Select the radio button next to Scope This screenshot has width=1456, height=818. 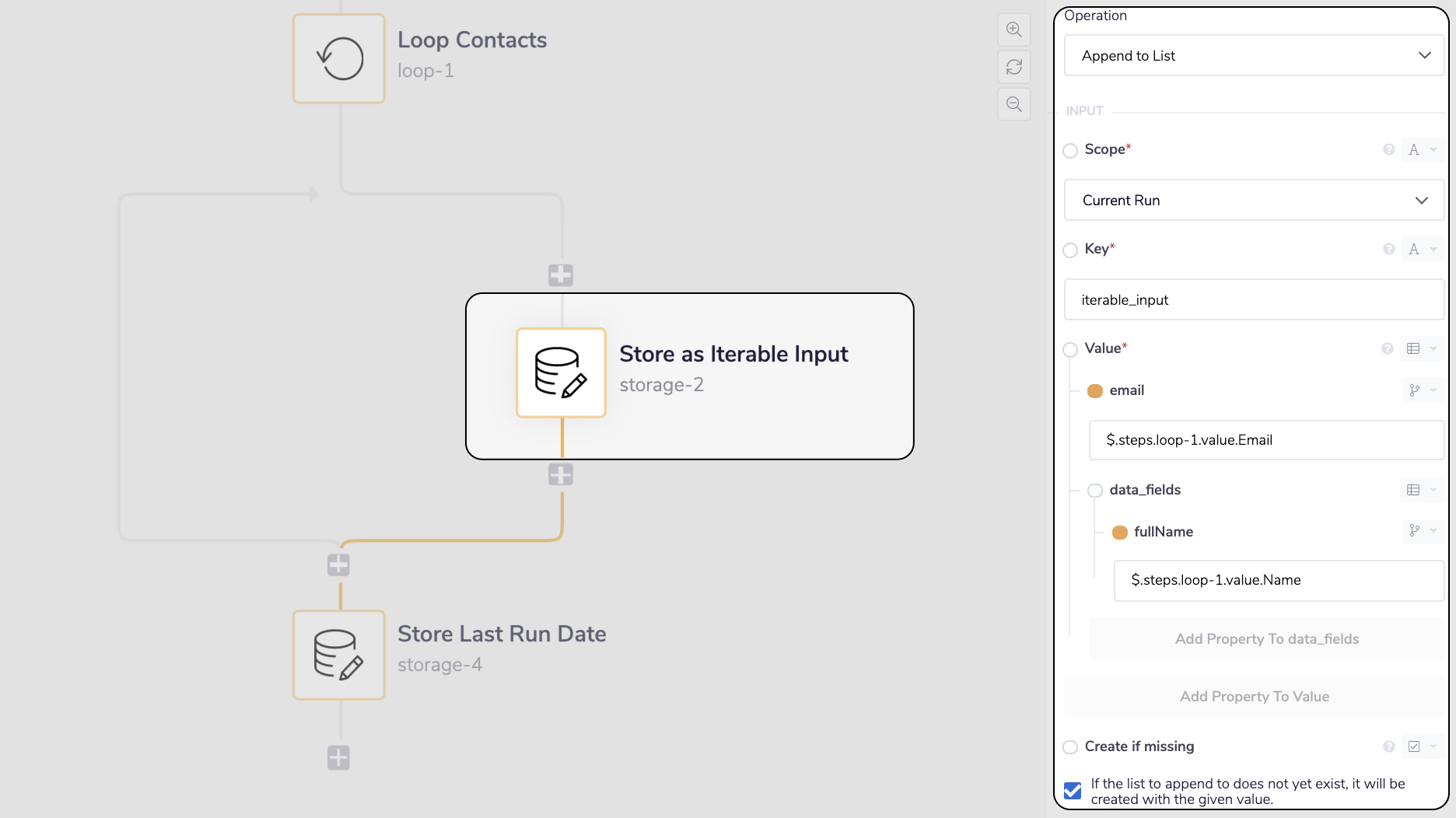(x=1070, y=150)
